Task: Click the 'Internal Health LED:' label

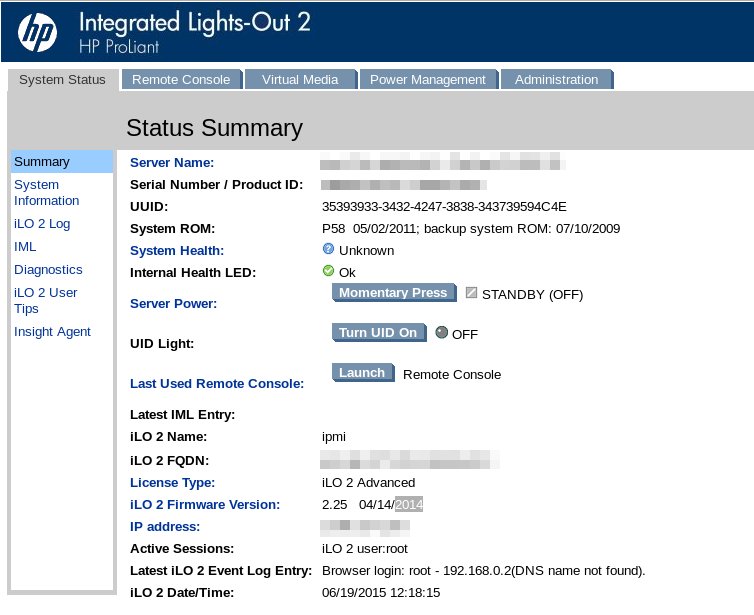Action: pos(193,273)
